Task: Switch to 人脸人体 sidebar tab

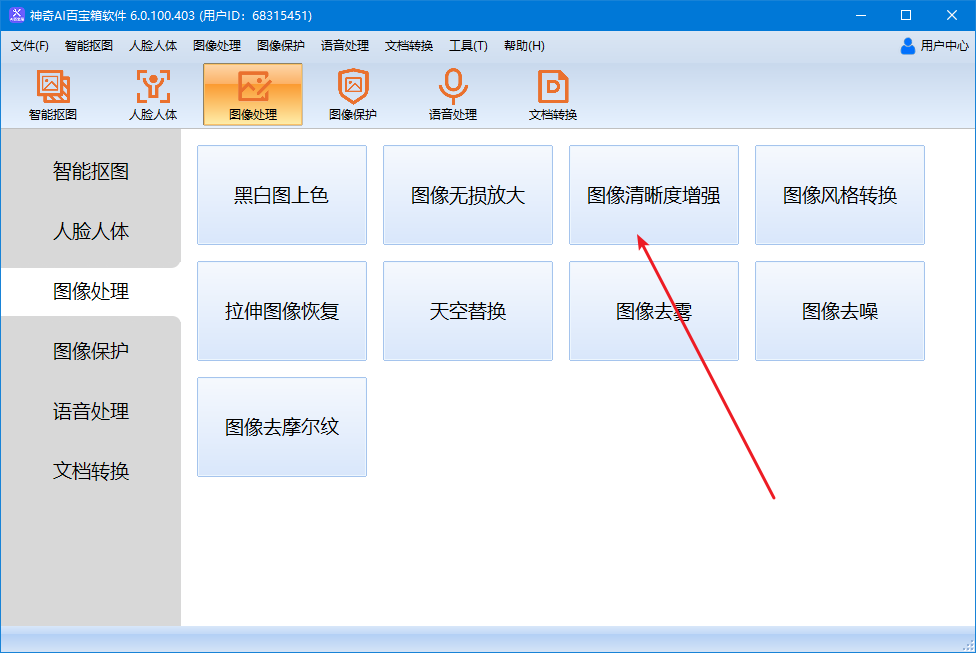Action: tap(91, 231)
